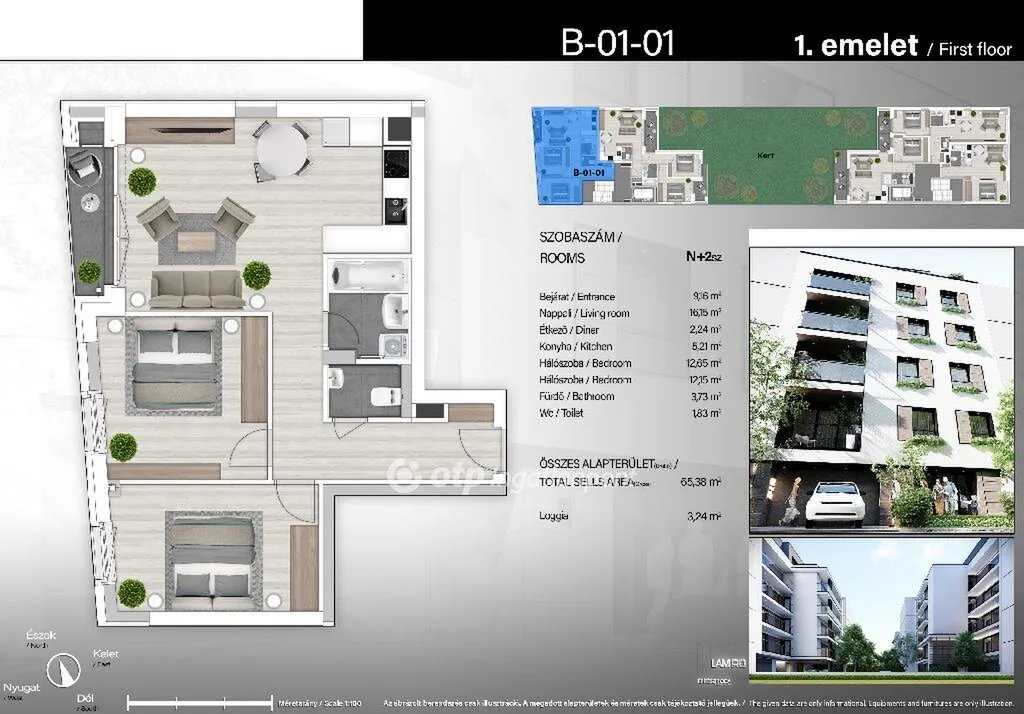The height and width of the screenshot is (714, 1024).
Task: Click the "Nappali / Living room" row label
Action: 584,314
